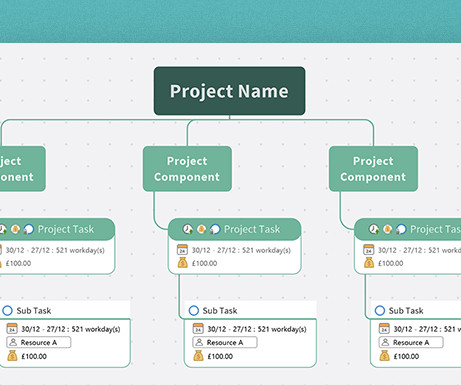Click money bag icon in center Project Task
The image size is (461, 385).
(183, 263)
